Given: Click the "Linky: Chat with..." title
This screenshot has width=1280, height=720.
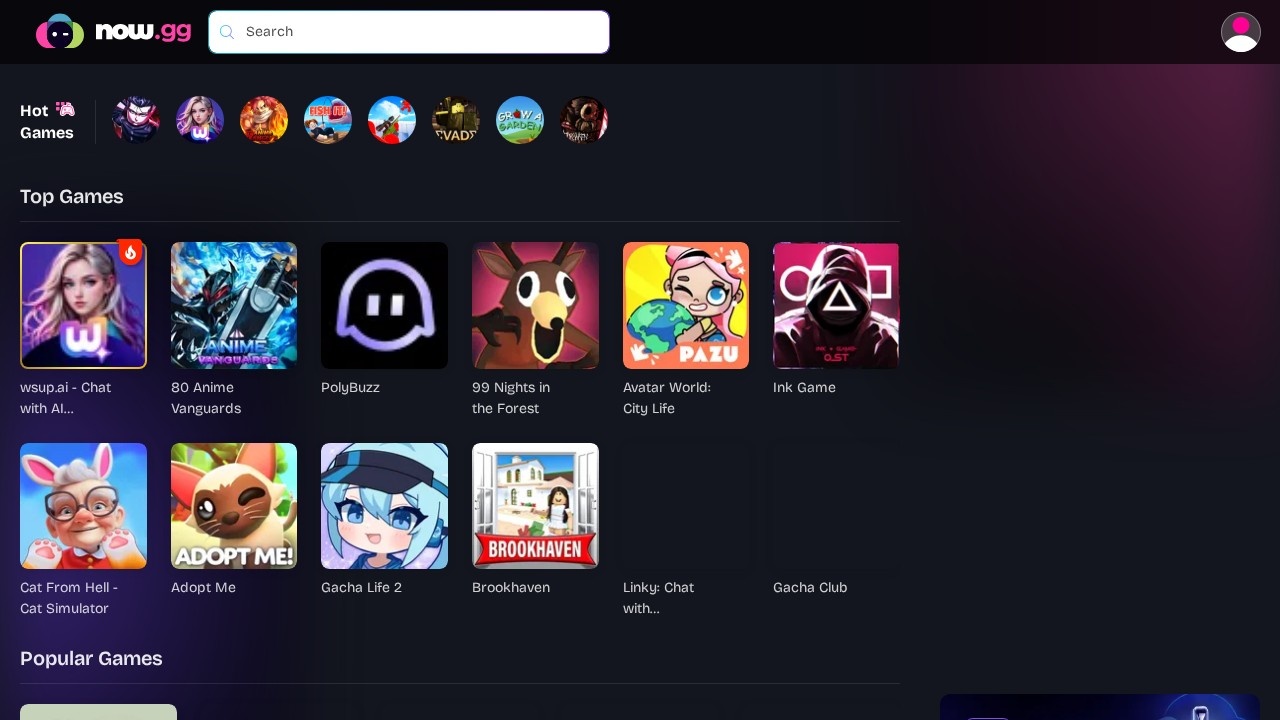Looking at the screenshot, I should pos(658,598).
